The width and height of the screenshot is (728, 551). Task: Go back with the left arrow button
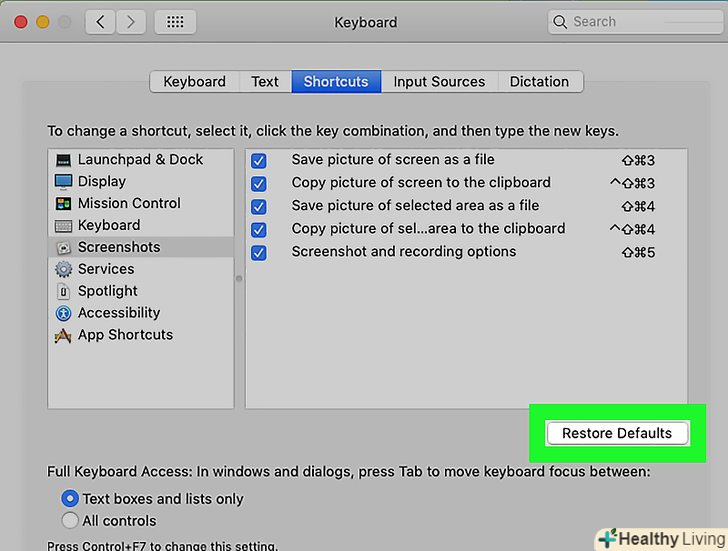click(x=100, y=22)
